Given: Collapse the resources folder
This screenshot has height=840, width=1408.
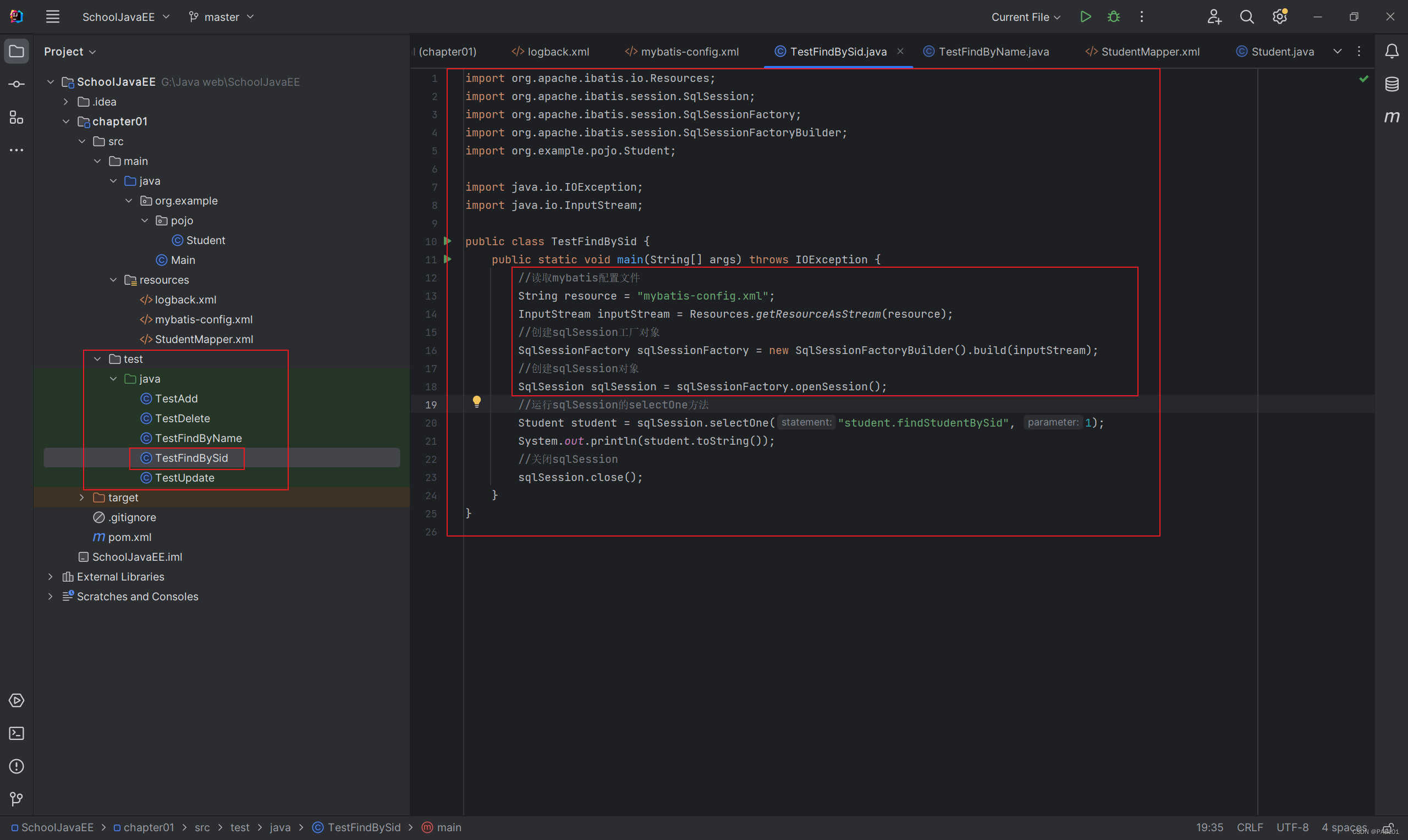Looking at the screenshot, I should point(113,280).
